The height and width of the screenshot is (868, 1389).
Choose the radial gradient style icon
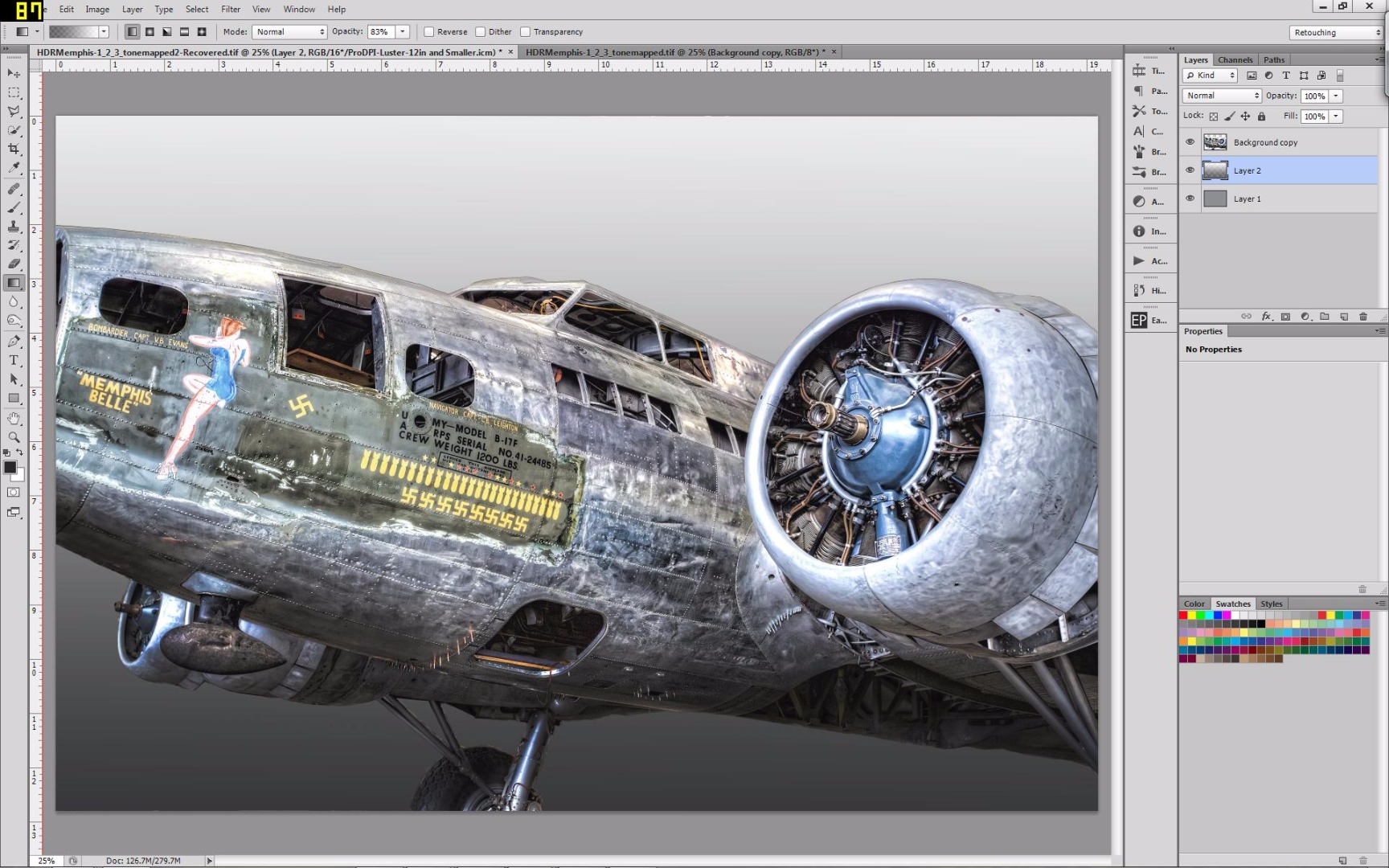[150, 32]
